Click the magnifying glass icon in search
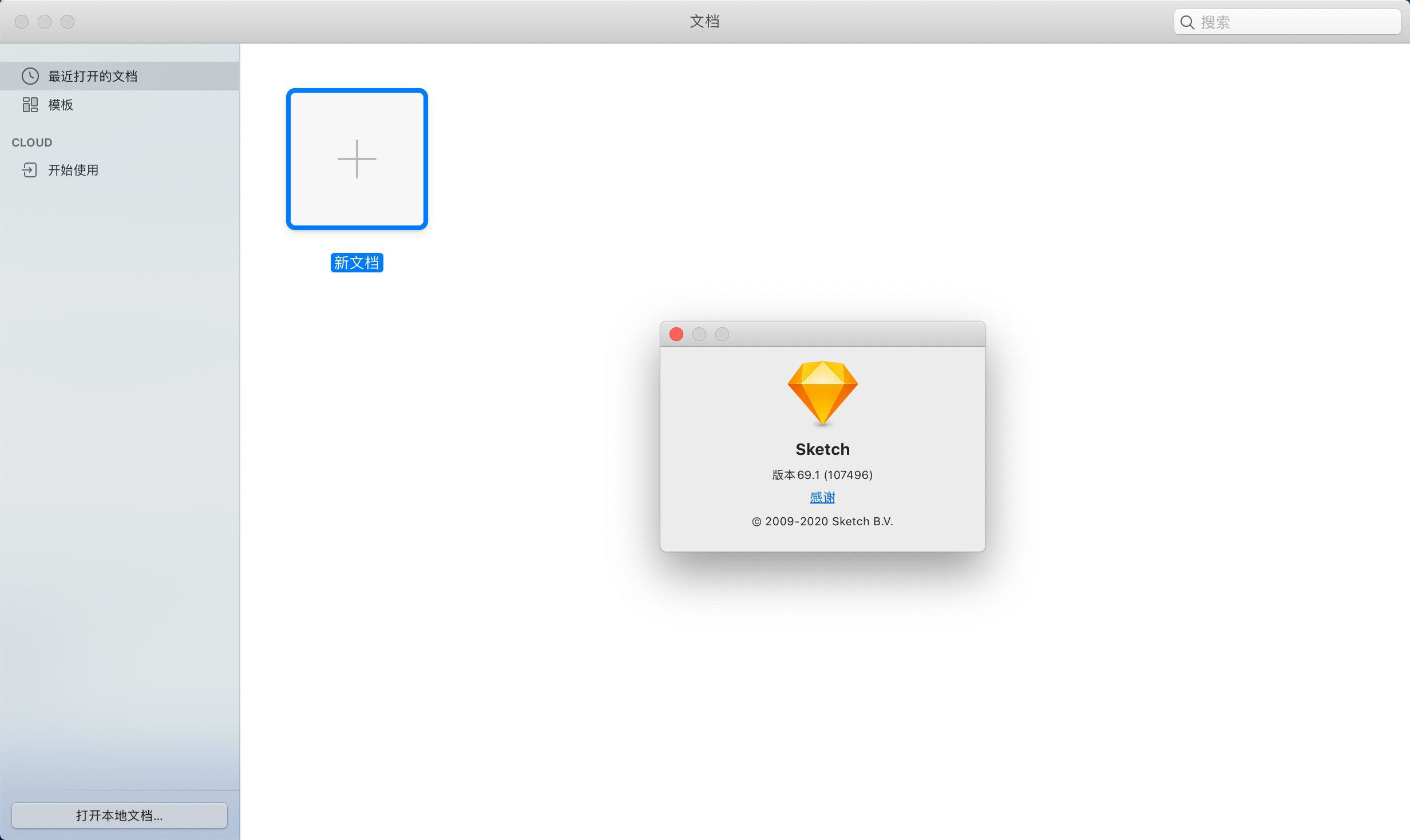 [1187, 22]
